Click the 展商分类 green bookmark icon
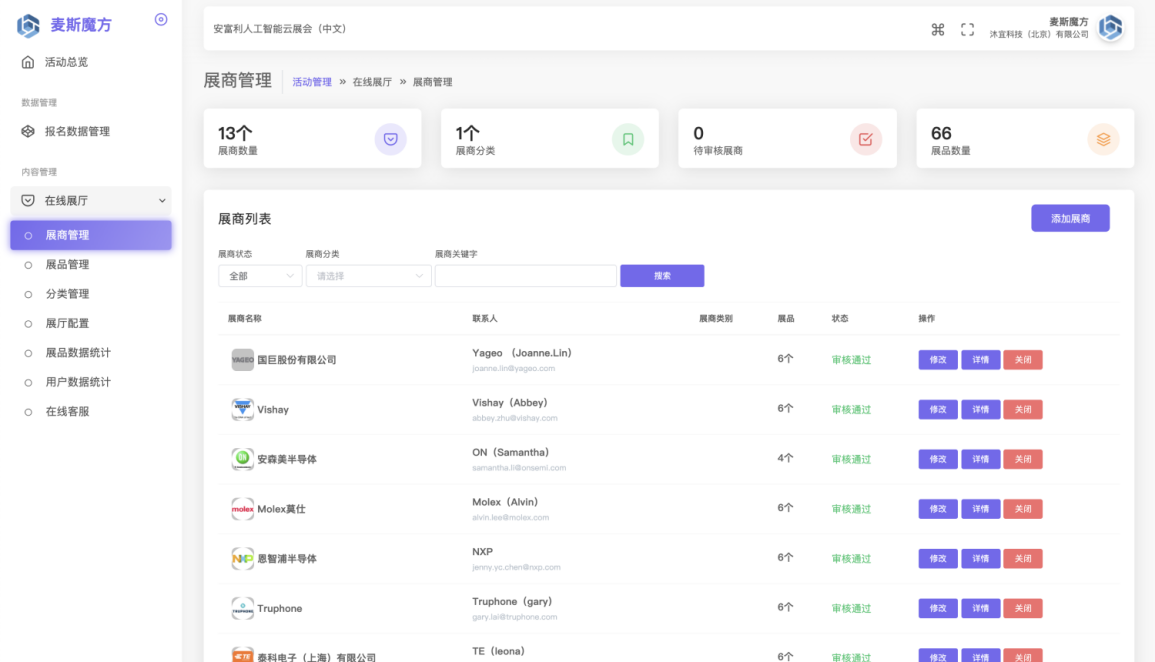The width and height of the screenshot is (1155, 662). click(x=628, y=139)
